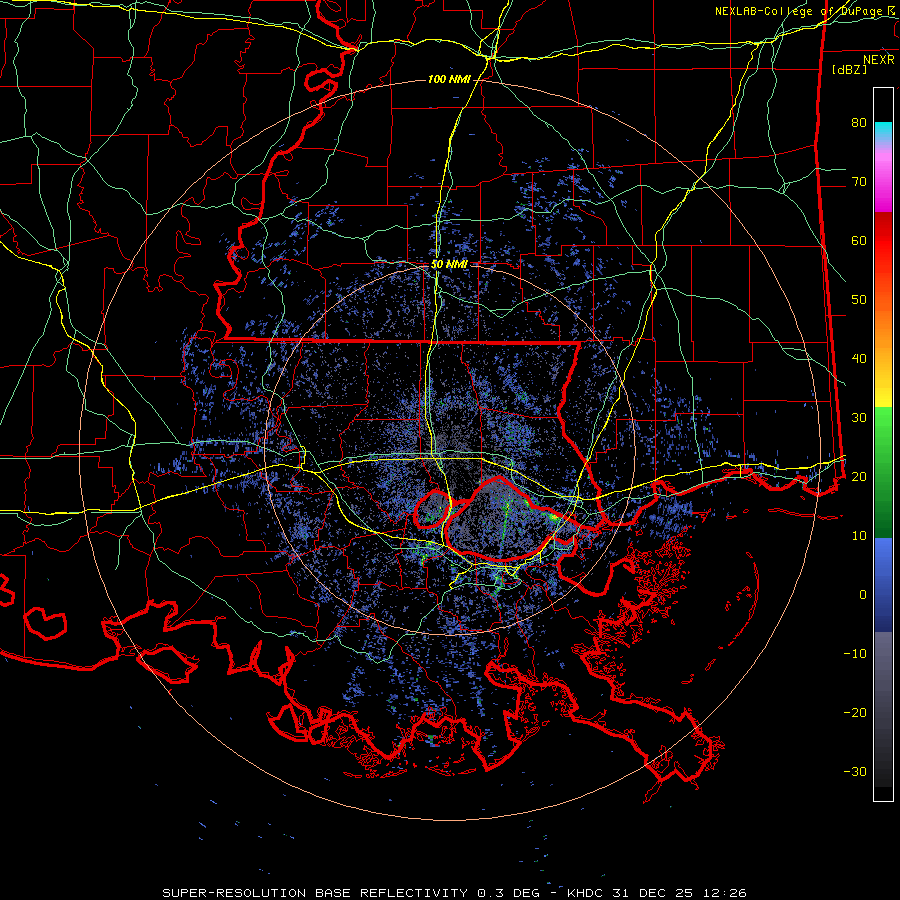
Task: Click the 30 dBZ scale value
Action: 859,418
